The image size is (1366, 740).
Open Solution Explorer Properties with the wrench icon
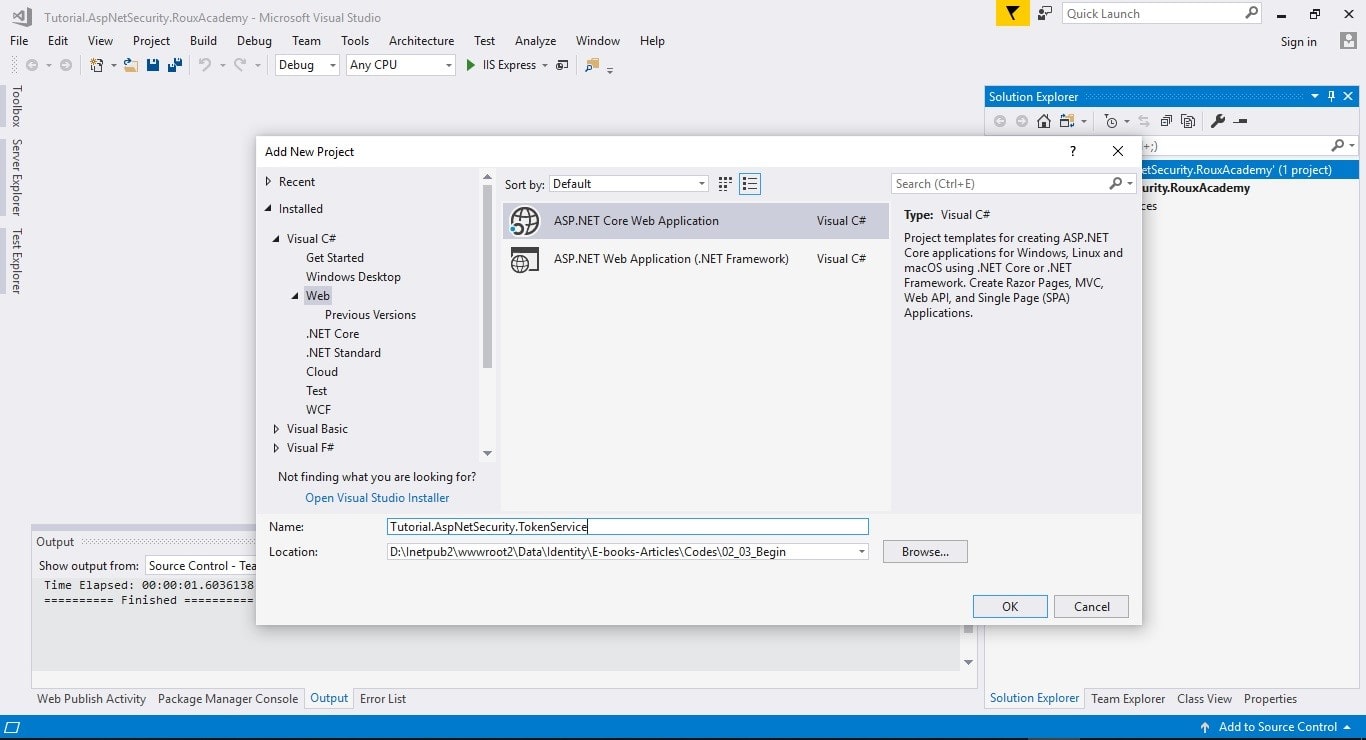click(1217, 120)
